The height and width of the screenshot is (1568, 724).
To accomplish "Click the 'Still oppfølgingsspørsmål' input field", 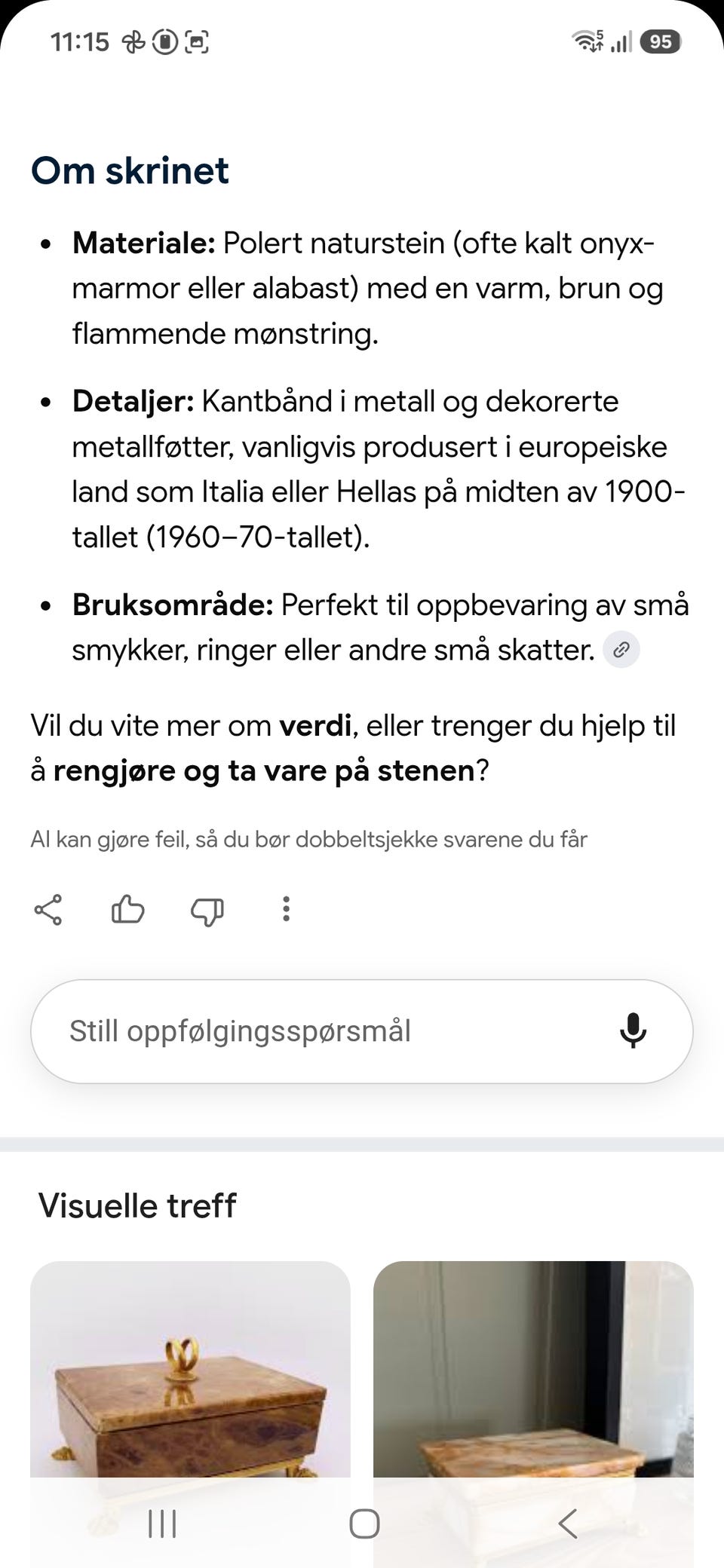I will click(362, 1031).
